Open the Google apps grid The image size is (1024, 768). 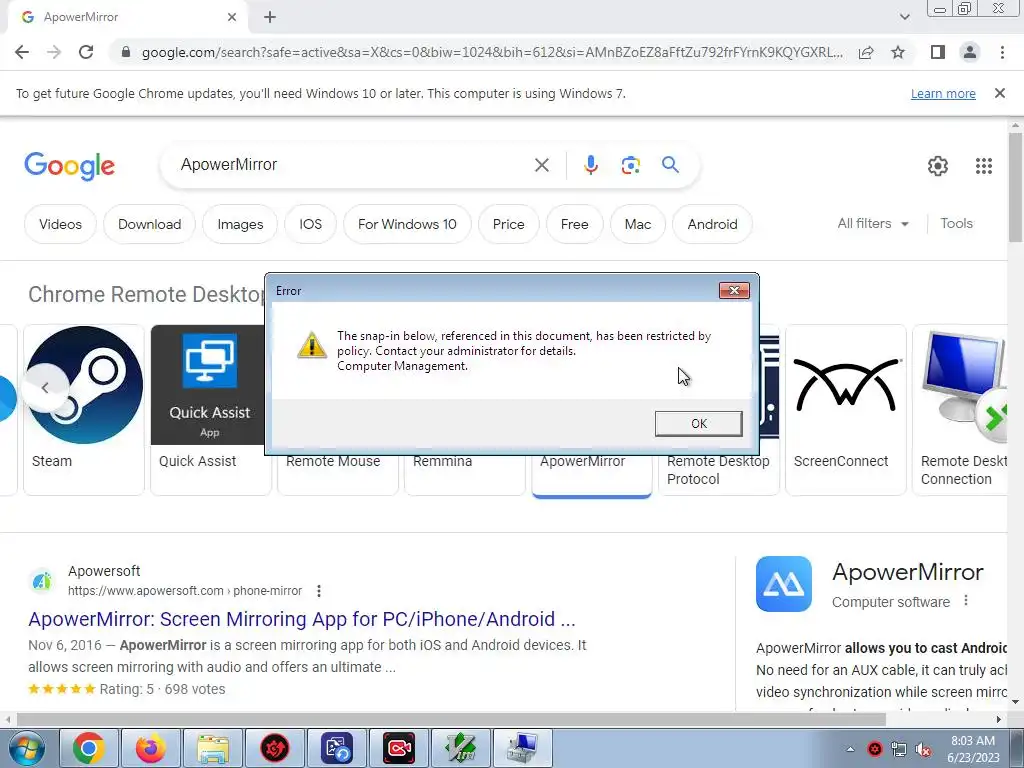(984, 166)
